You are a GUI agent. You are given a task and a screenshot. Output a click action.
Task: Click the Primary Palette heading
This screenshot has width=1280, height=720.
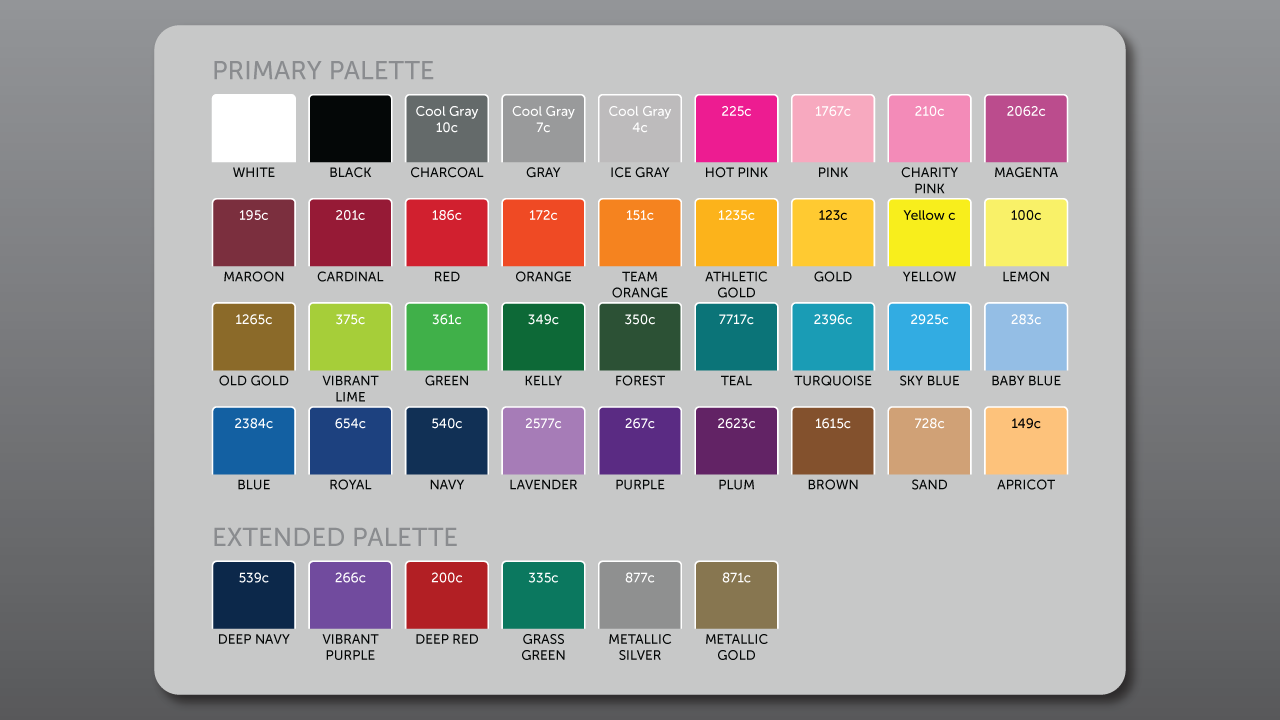point(323,71)
